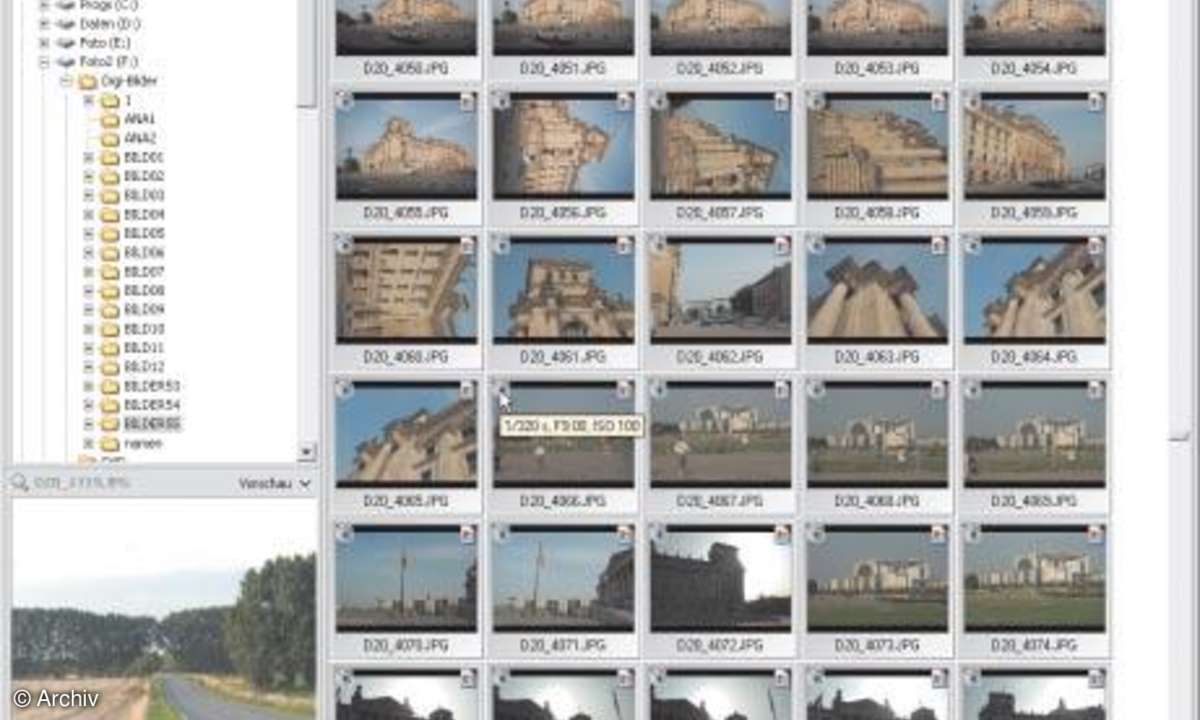Click the D20_4058.JPG filename label
The height and width of the screenshot is (720, 1200).
[x=877, y=213]
